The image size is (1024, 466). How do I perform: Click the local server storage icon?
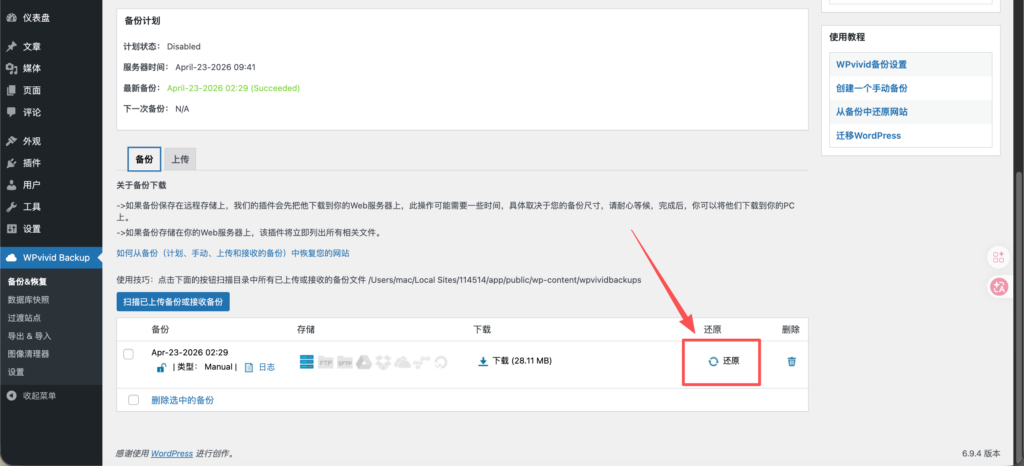pos(306,362)
